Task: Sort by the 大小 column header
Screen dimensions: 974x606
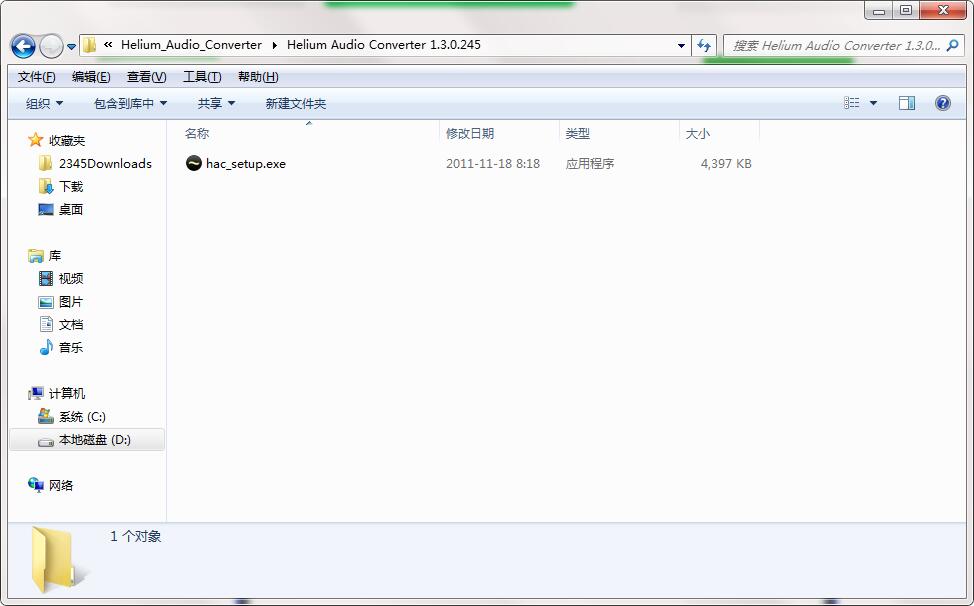Action: coord(698,133)
